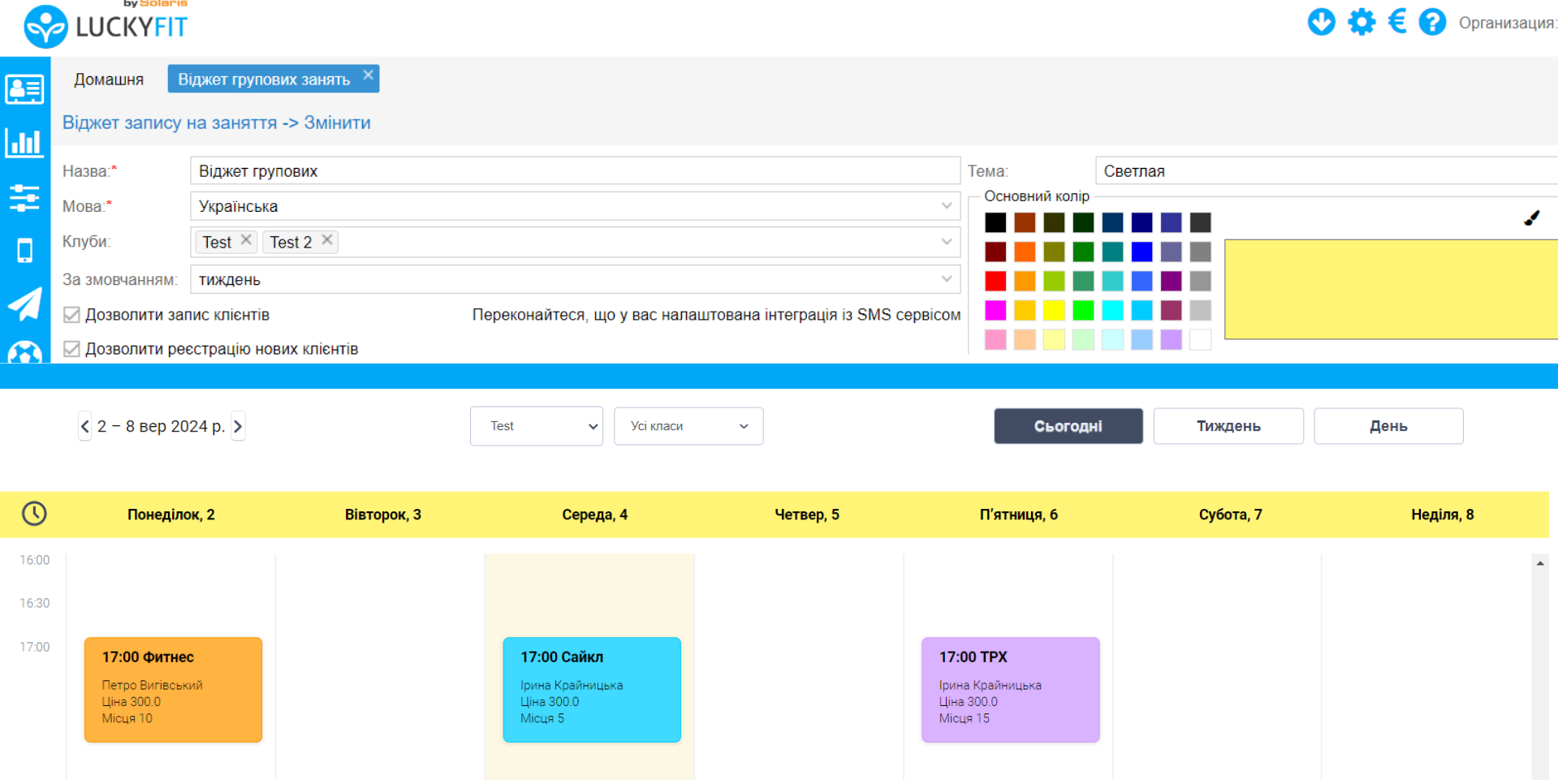
Task: Click the Понеділок, 2 column header
Action: click(x=171, y=515)
